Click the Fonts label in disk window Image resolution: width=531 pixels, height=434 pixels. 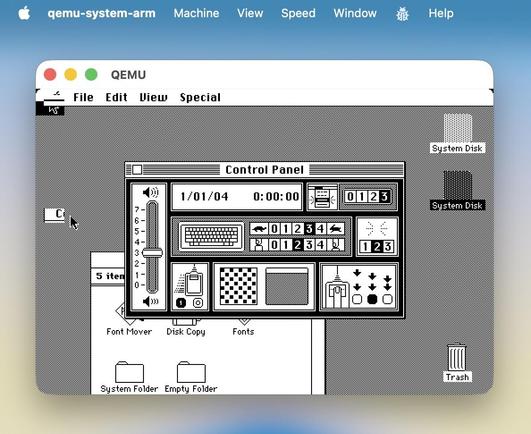tap(243, 332)
